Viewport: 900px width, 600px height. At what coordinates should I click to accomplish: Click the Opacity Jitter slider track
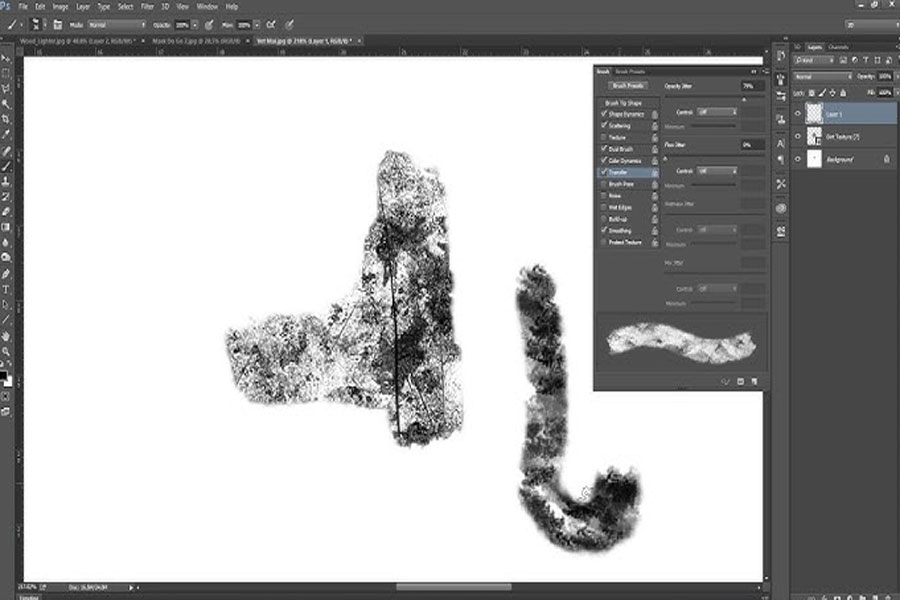coord(715,96)
